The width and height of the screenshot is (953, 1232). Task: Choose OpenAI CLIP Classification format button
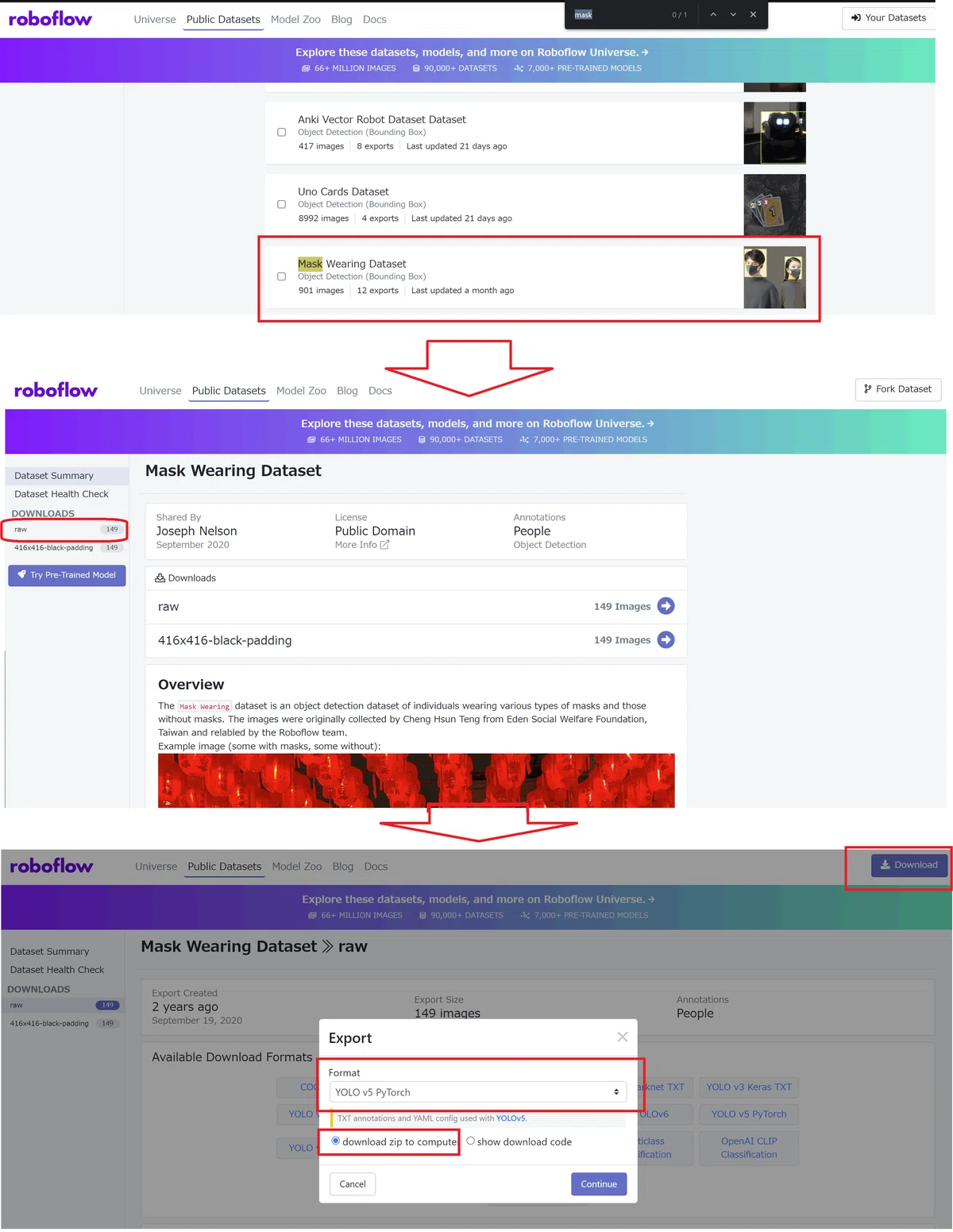click(749, 1148)
